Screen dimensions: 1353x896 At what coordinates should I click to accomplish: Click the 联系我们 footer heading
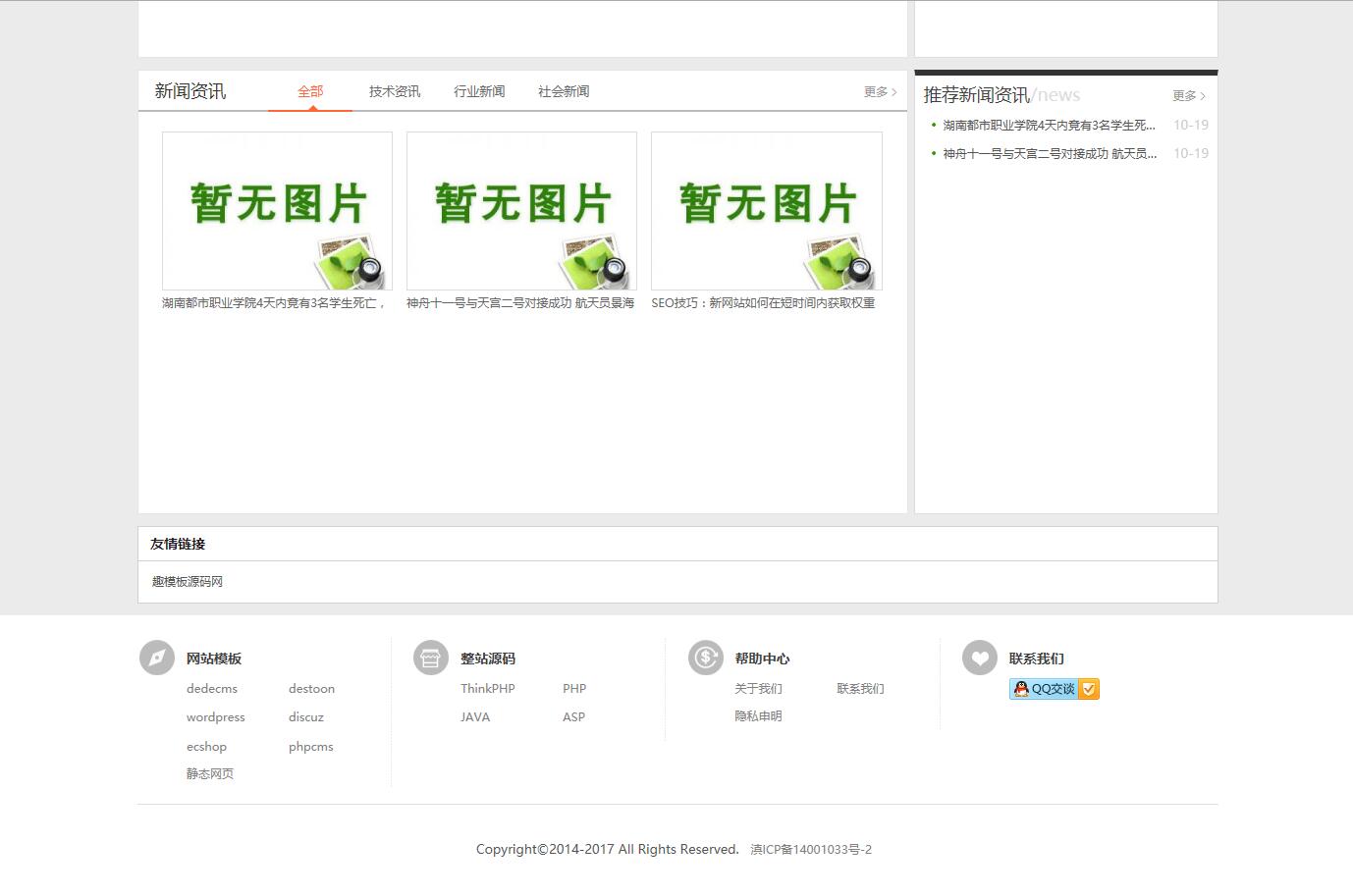tap(1037, 659)
